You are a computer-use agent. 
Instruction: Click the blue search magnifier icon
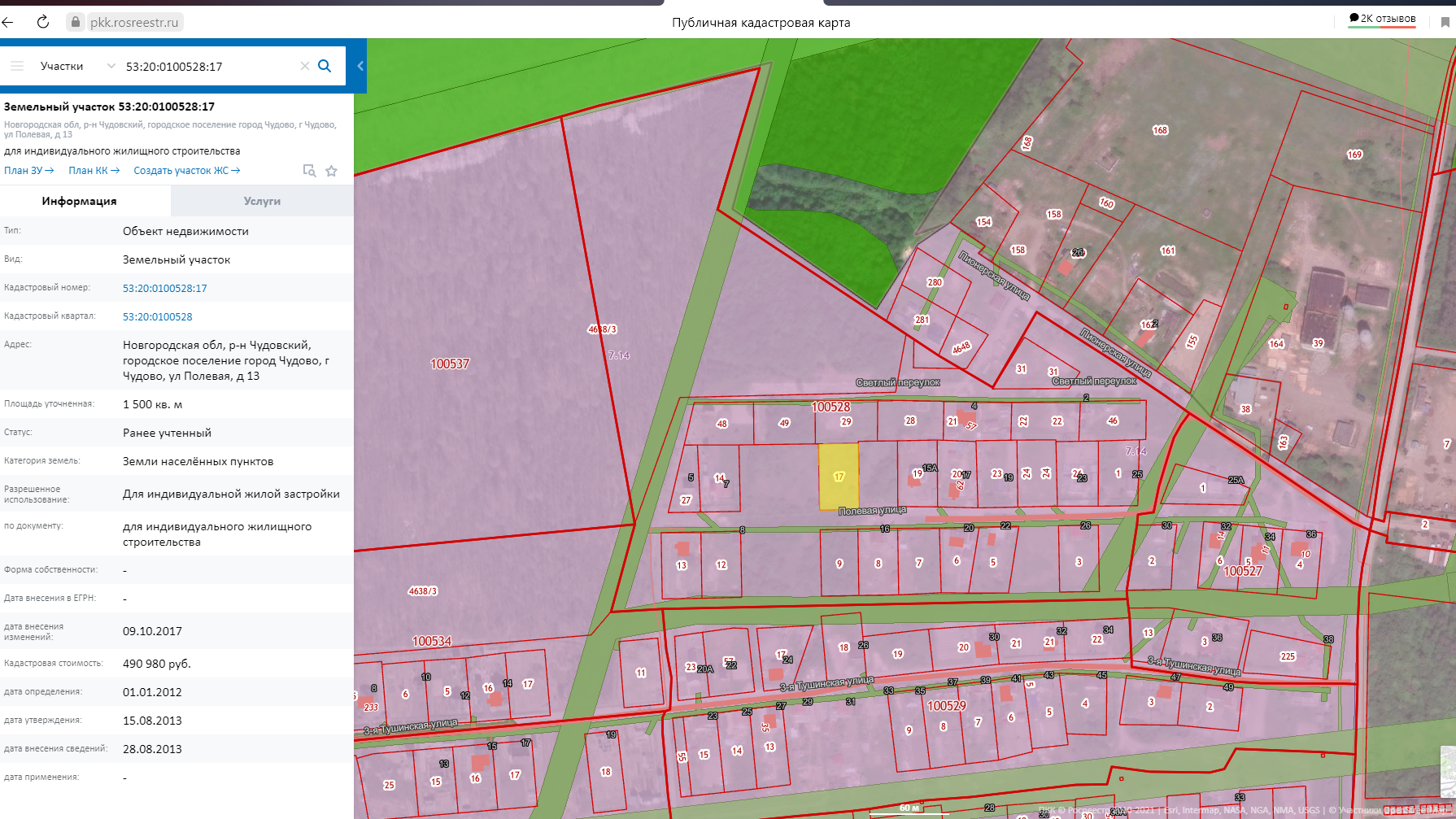pos(325,66)
